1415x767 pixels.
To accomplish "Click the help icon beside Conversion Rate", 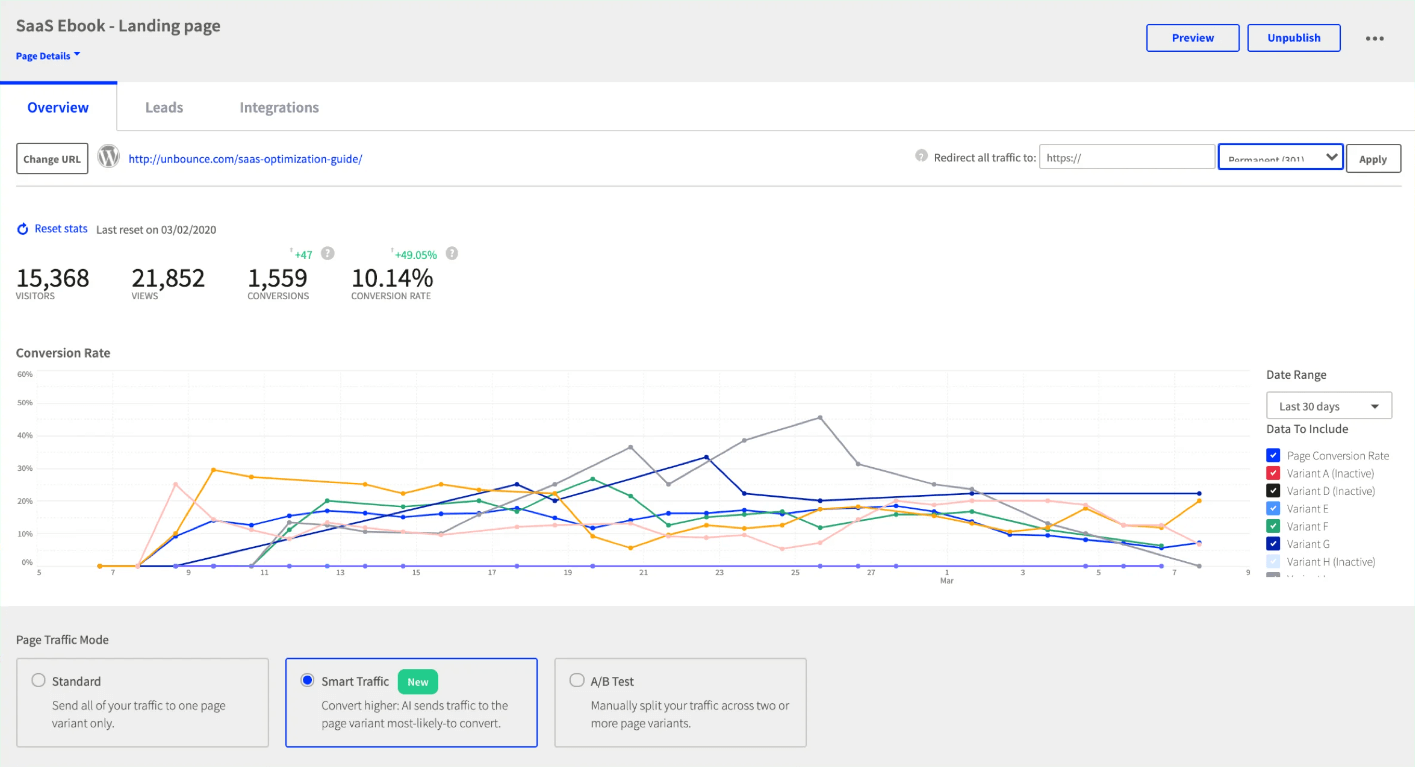I will 451,253.
